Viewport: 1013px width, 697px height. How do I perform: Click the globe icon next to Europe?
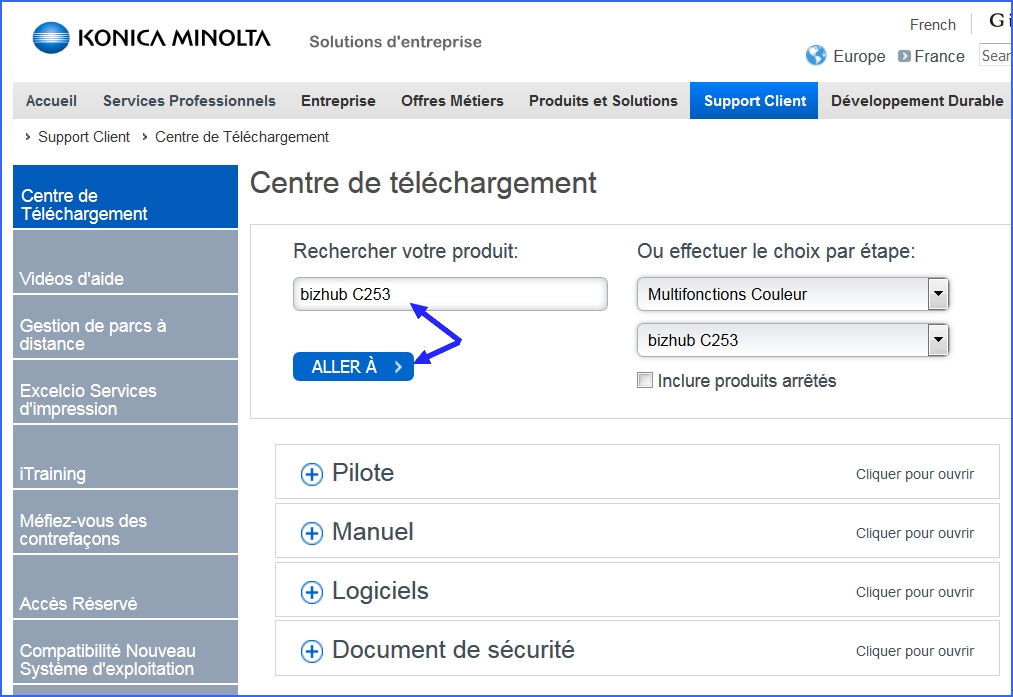point(816,57)
